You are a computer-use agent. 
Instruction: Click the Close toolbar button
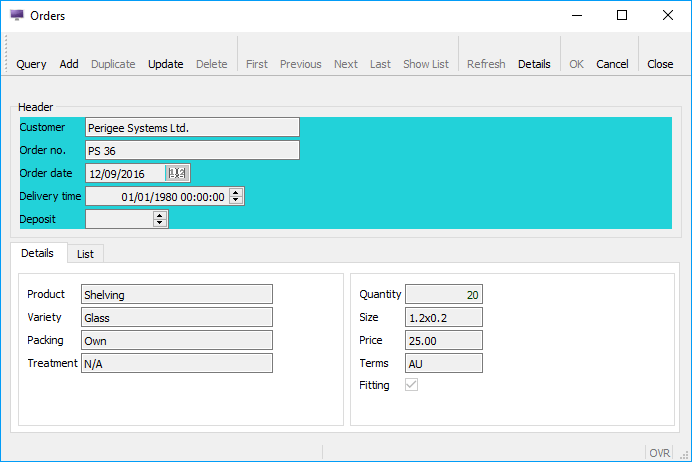[660, 64]
